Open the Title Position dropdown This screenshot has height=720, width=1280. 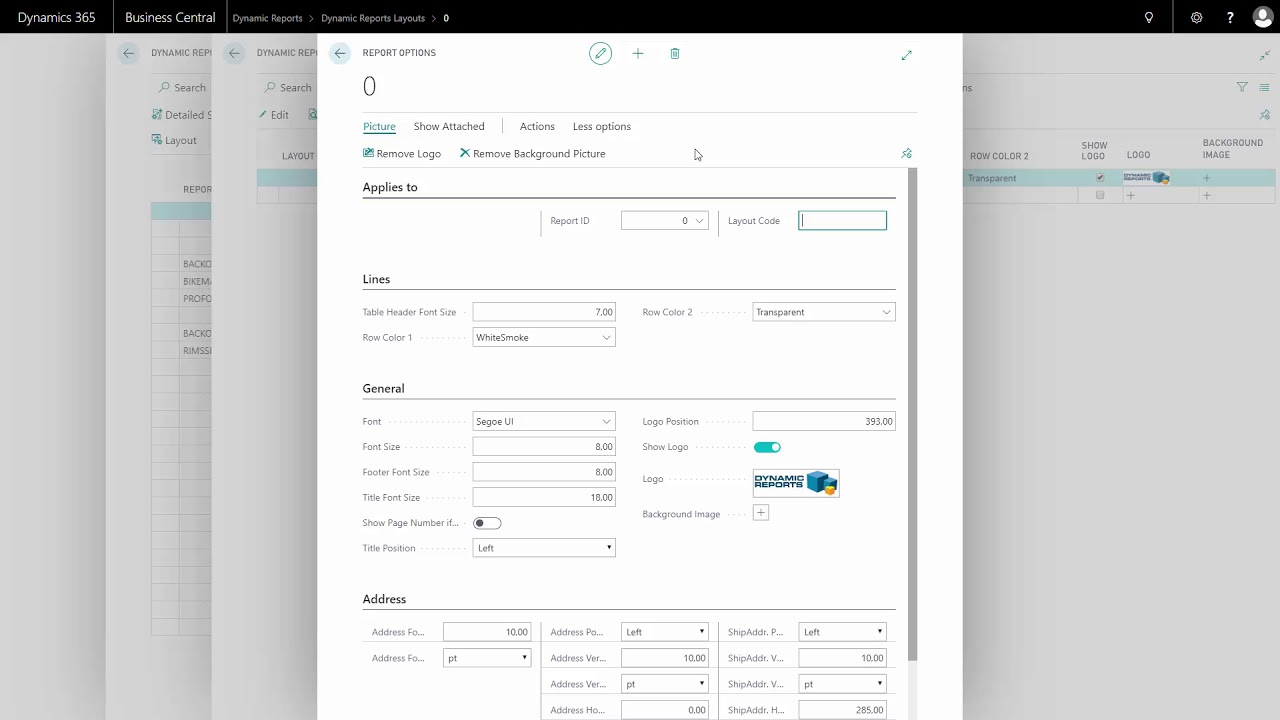tap(544, 548)
